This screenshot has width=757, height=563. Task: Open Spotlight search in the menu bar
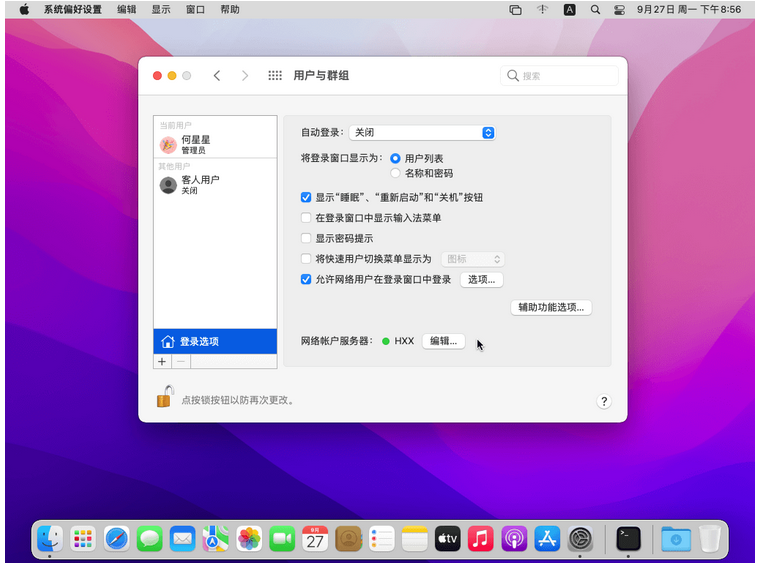click(x=595, y=10)
